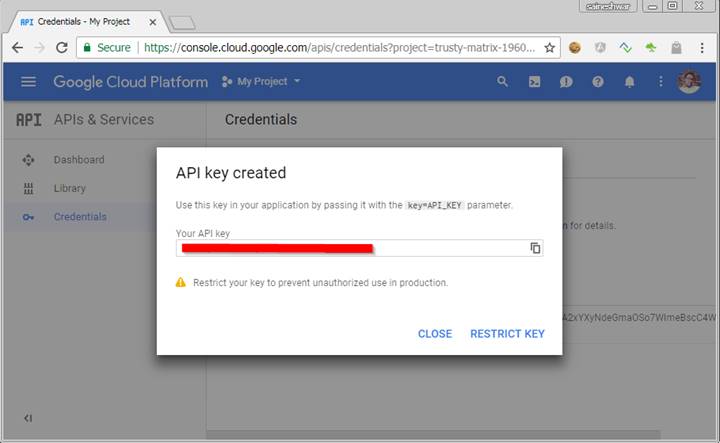This screenshot has width=720, height=443.
Task: Open Library in sidebar
Action: (70, 188)
